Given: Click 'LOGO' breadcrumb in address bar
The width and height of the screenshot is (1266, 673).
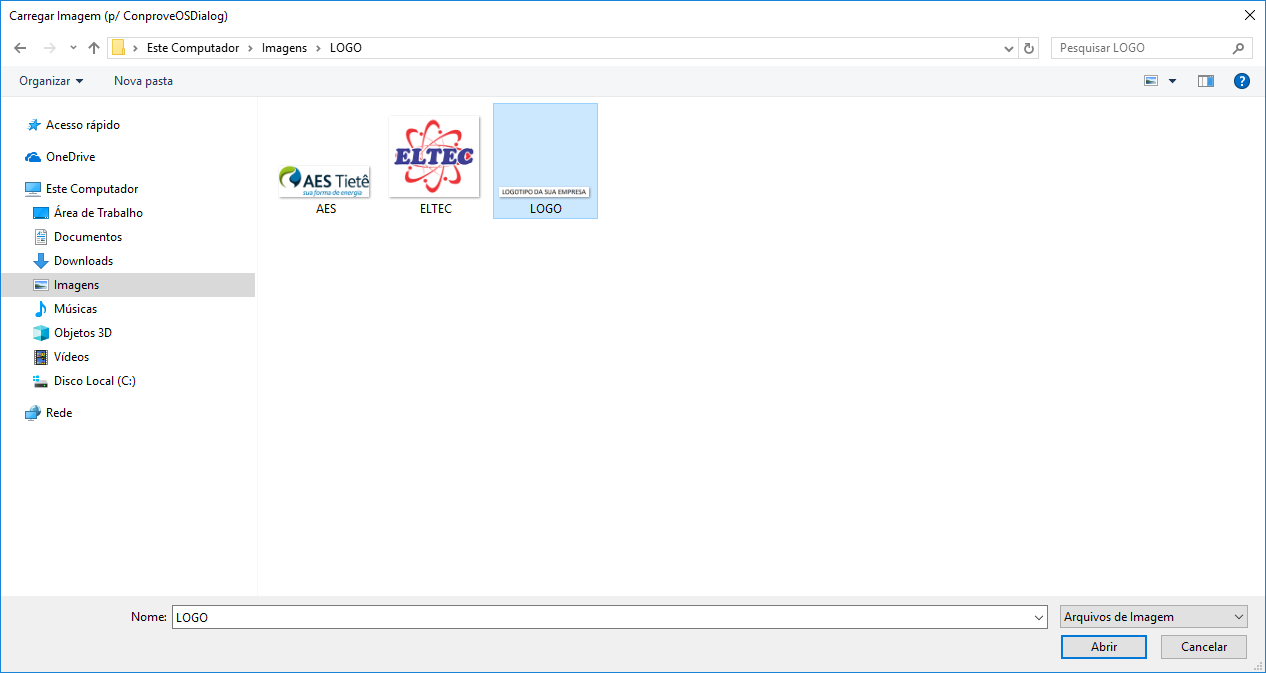Looking at the screenshot, I should [x=345, y=48].
